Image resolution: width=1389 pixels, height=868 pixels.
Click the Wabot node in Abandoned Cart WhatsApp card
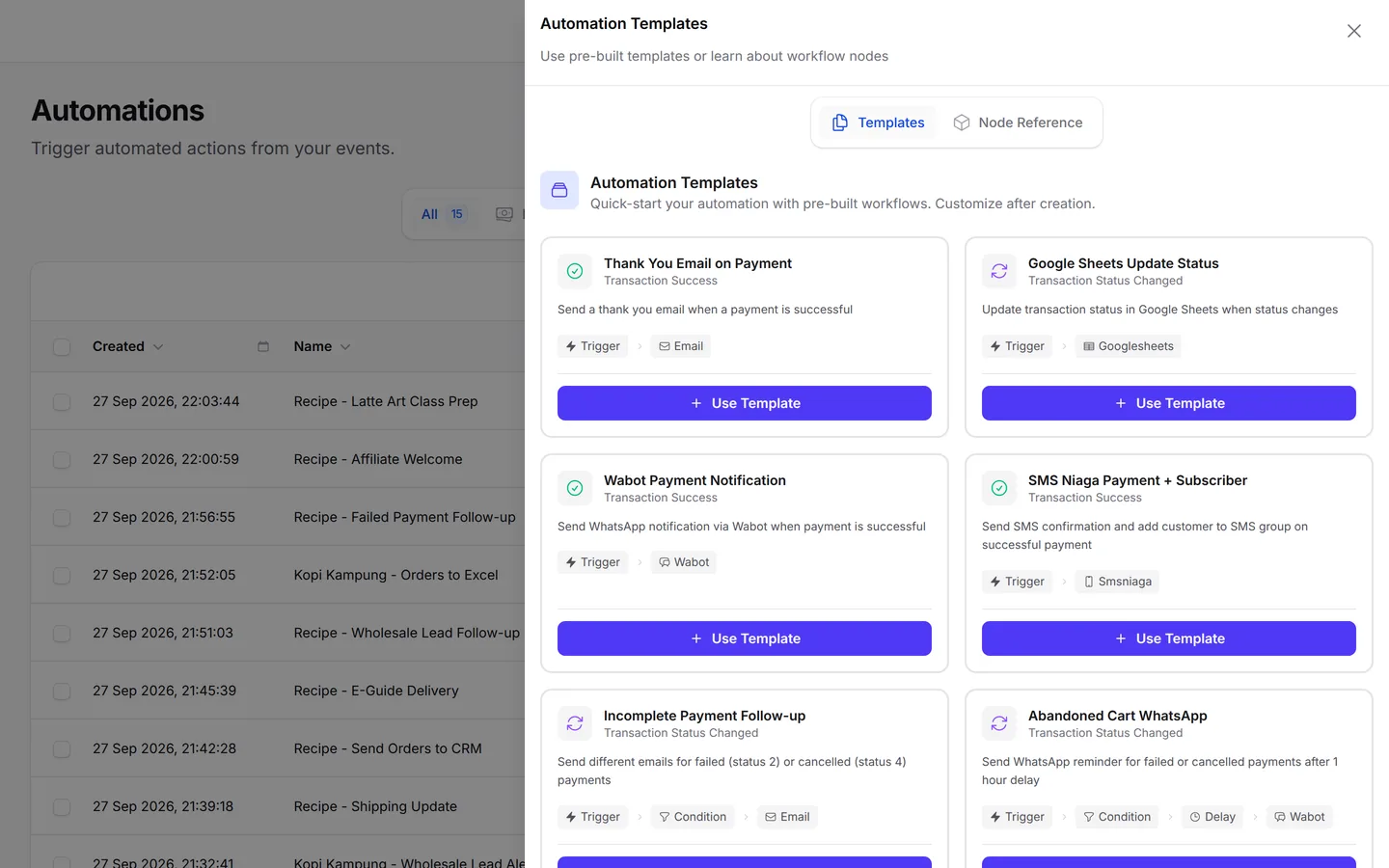(x=1299, y=817)
